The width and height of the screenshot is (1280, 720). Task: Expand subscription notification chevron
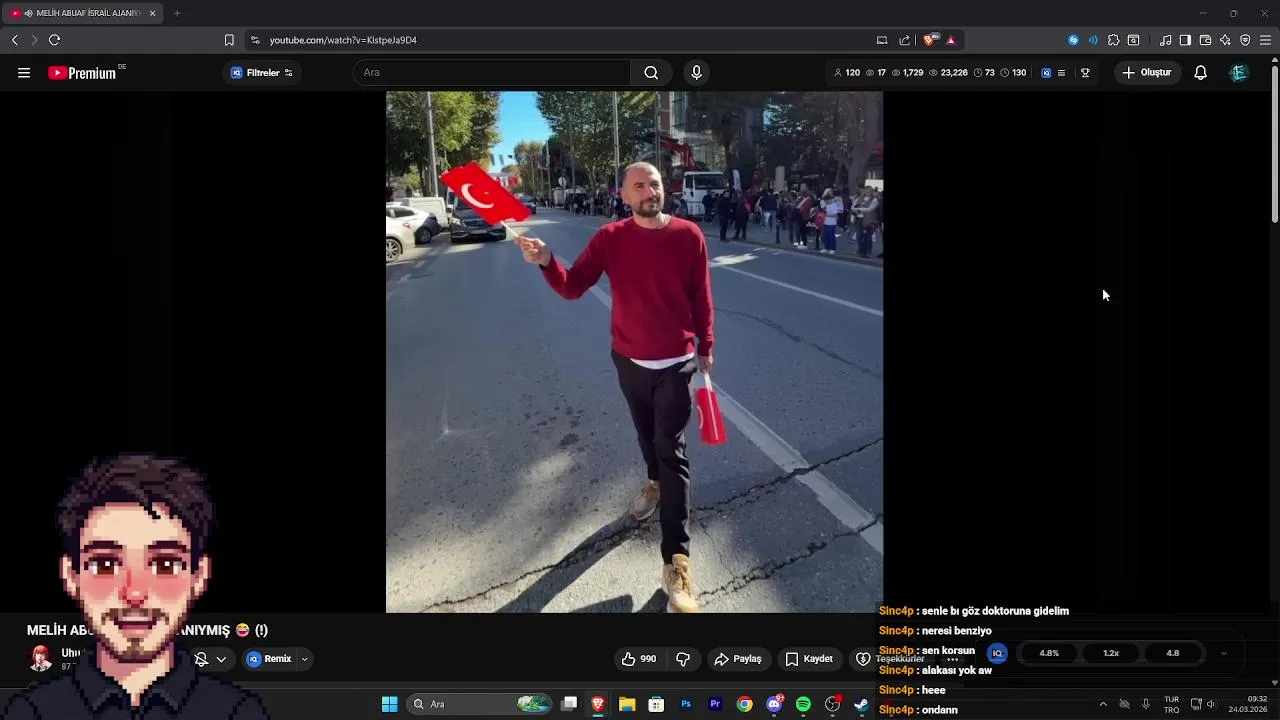tap(221, 659)
